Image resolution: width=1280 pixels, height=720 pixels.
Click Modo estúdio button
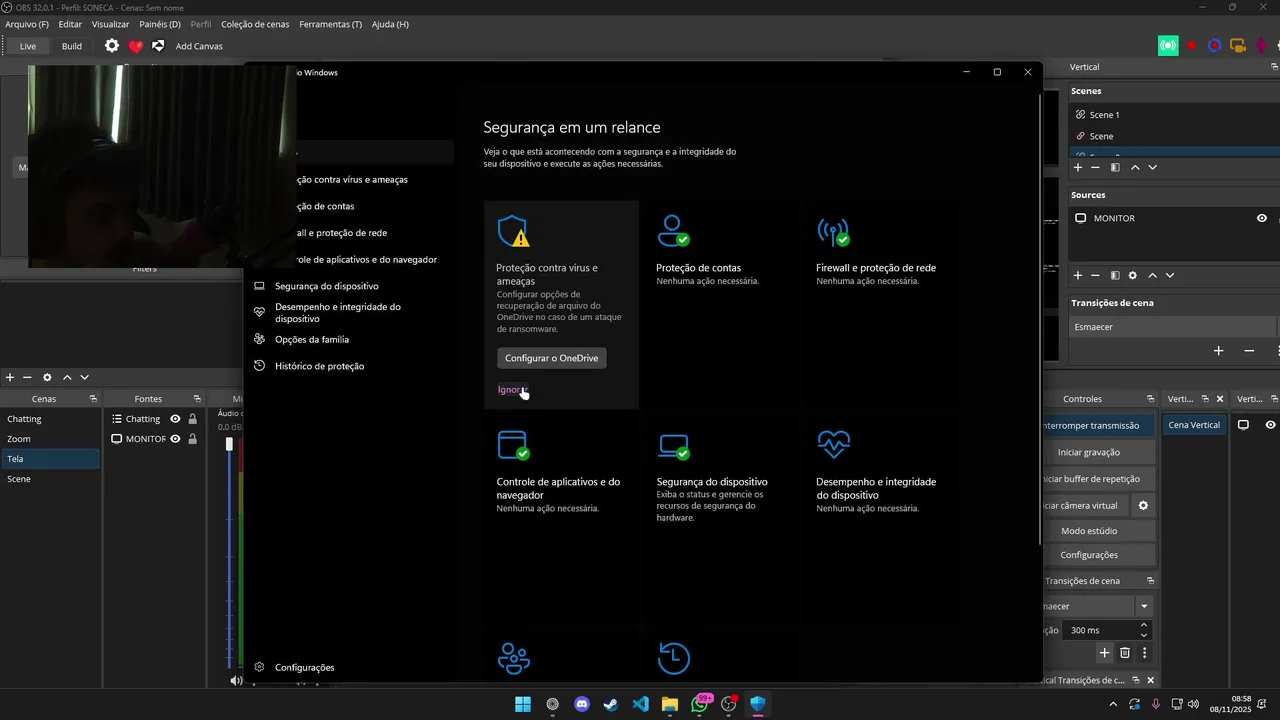tap(1089, 531)
